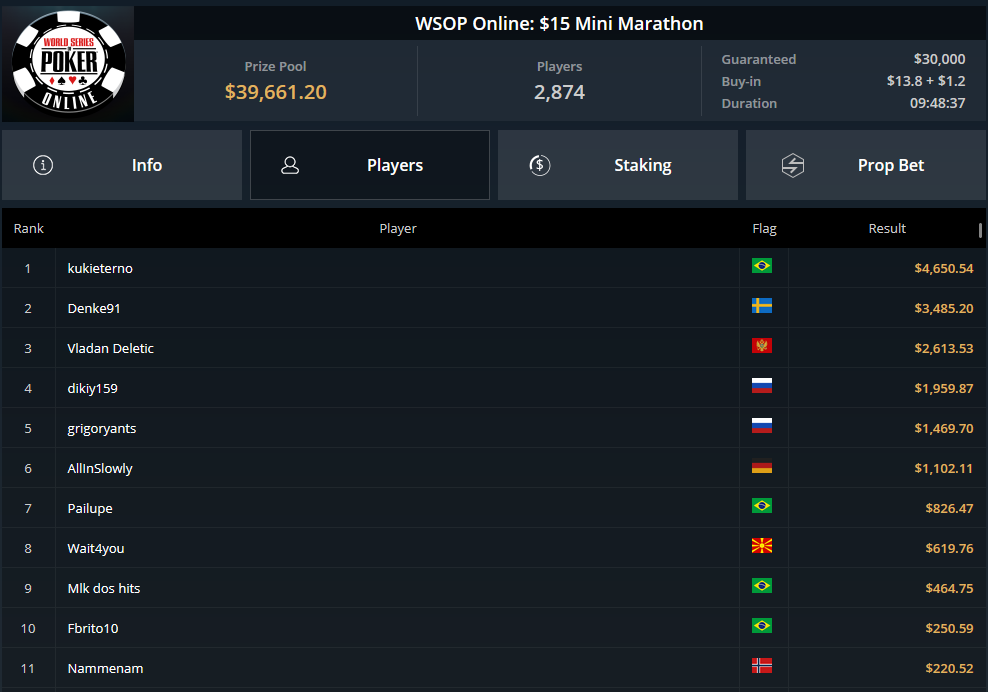Image resolution: width=988 pixels, height=692 pixels.
Task: Click rank number 1
Action: click(x=28, y=268)
